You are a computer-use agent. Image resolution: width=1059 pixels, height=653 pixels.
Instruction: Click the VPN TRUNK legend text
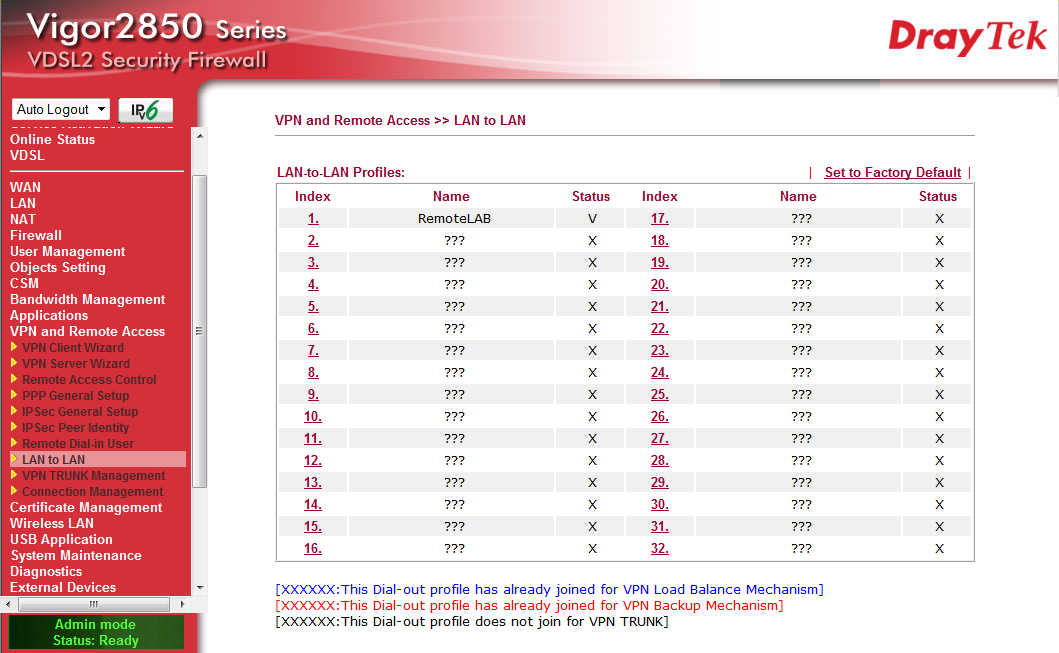[471, 621]
